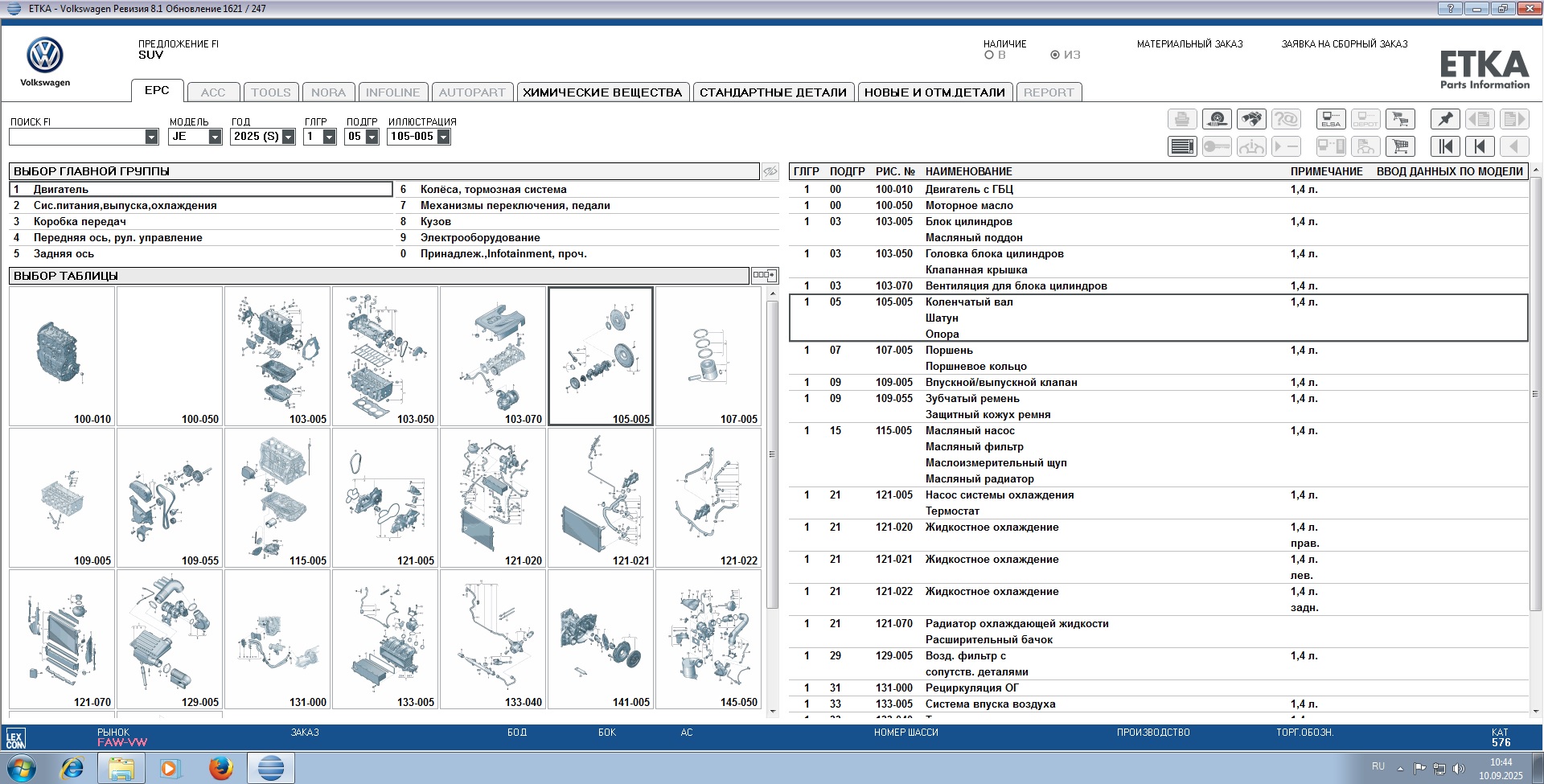Viewport: 1544px width, 784px height.
Task: Show the list view icon
Action: point(1182,146)
